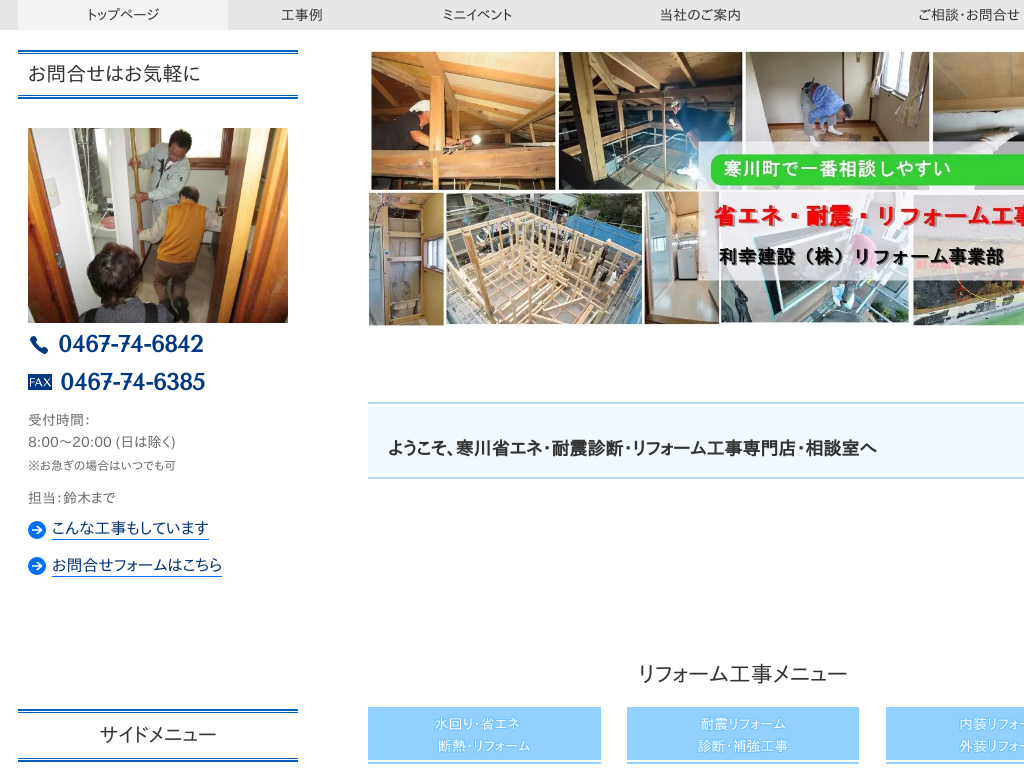The image size is (1024, 768).
Task: Follow the お問合せフォームはこちら link
Action: (x=137, y=565)
